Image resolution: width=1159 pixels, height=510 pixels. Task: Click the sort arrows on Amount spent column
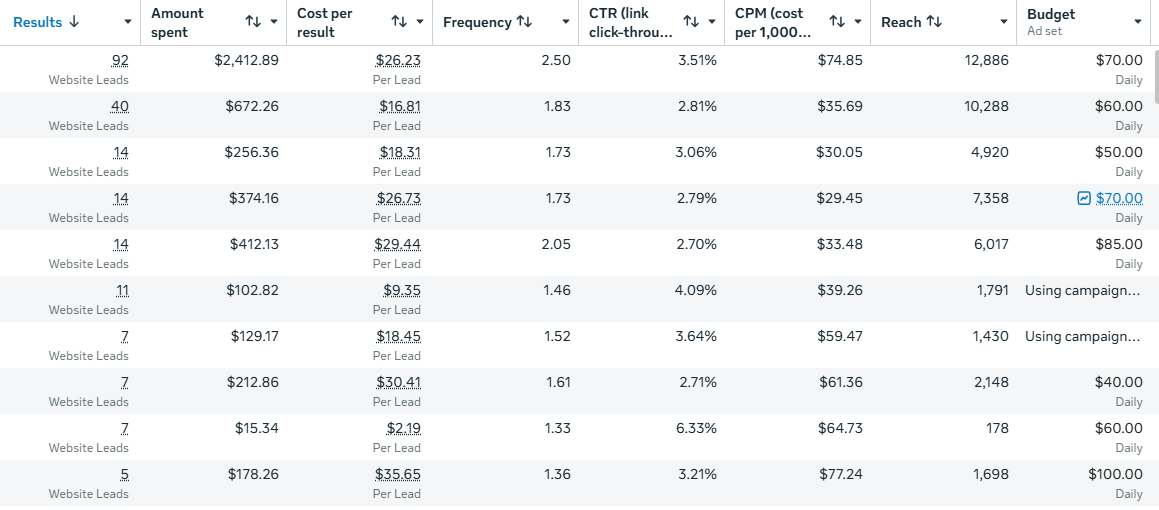click(x=253, y=22)
